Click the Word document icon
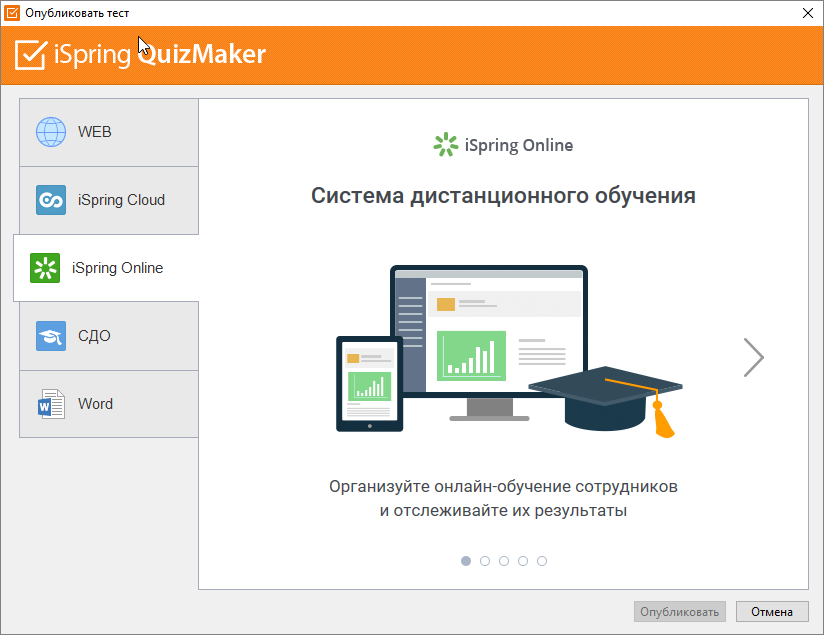 (51, 404)
